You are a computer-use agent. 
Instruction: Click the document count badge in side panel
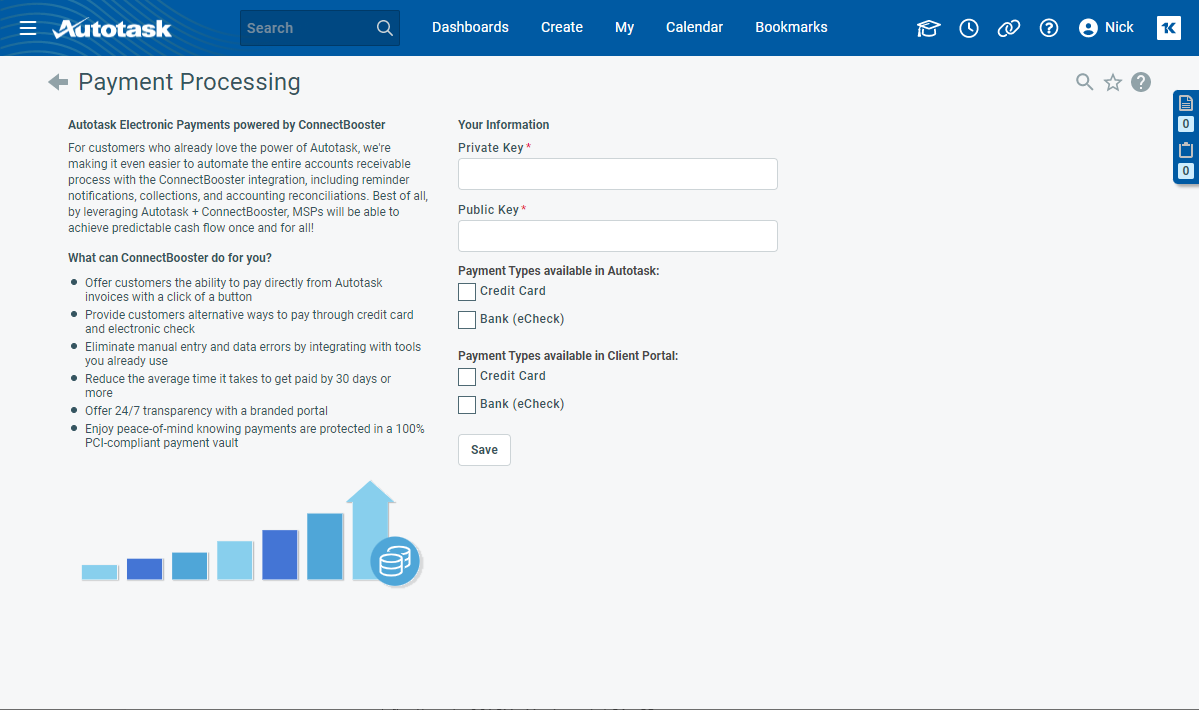(1186, 124)
